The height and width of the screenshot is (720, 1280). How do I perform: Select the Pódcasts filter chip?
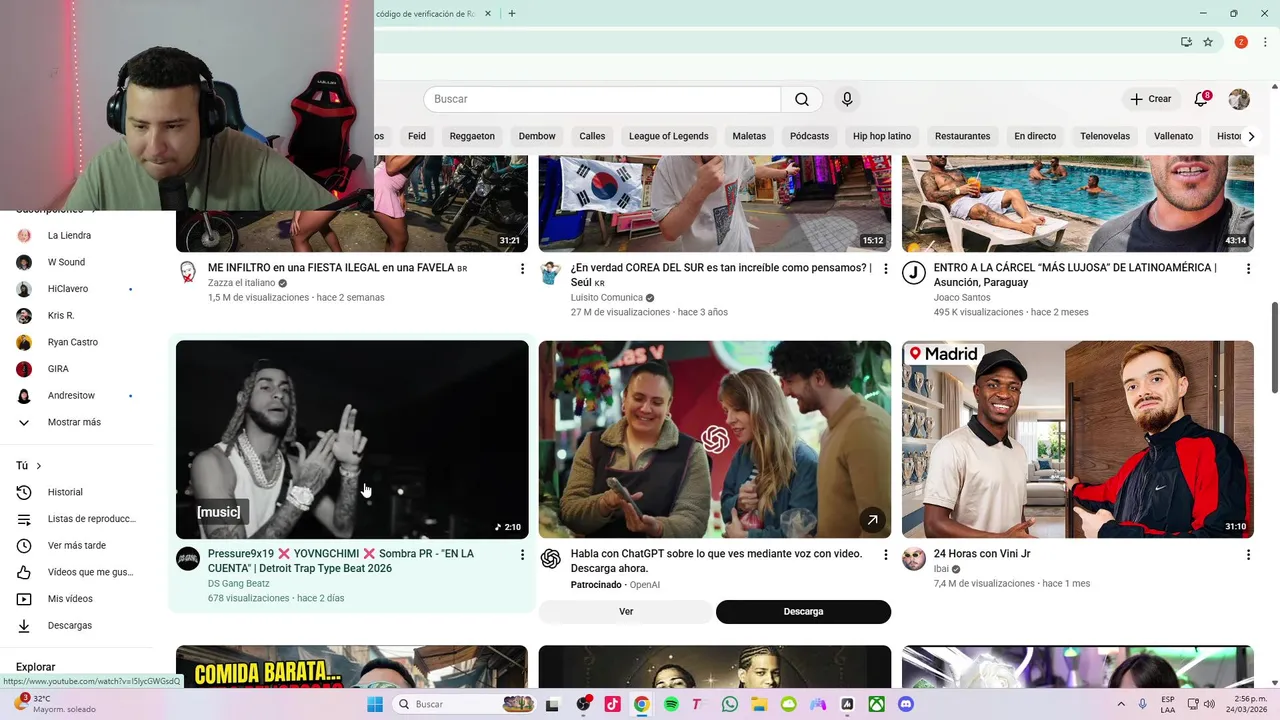click(x=809, y=136)
